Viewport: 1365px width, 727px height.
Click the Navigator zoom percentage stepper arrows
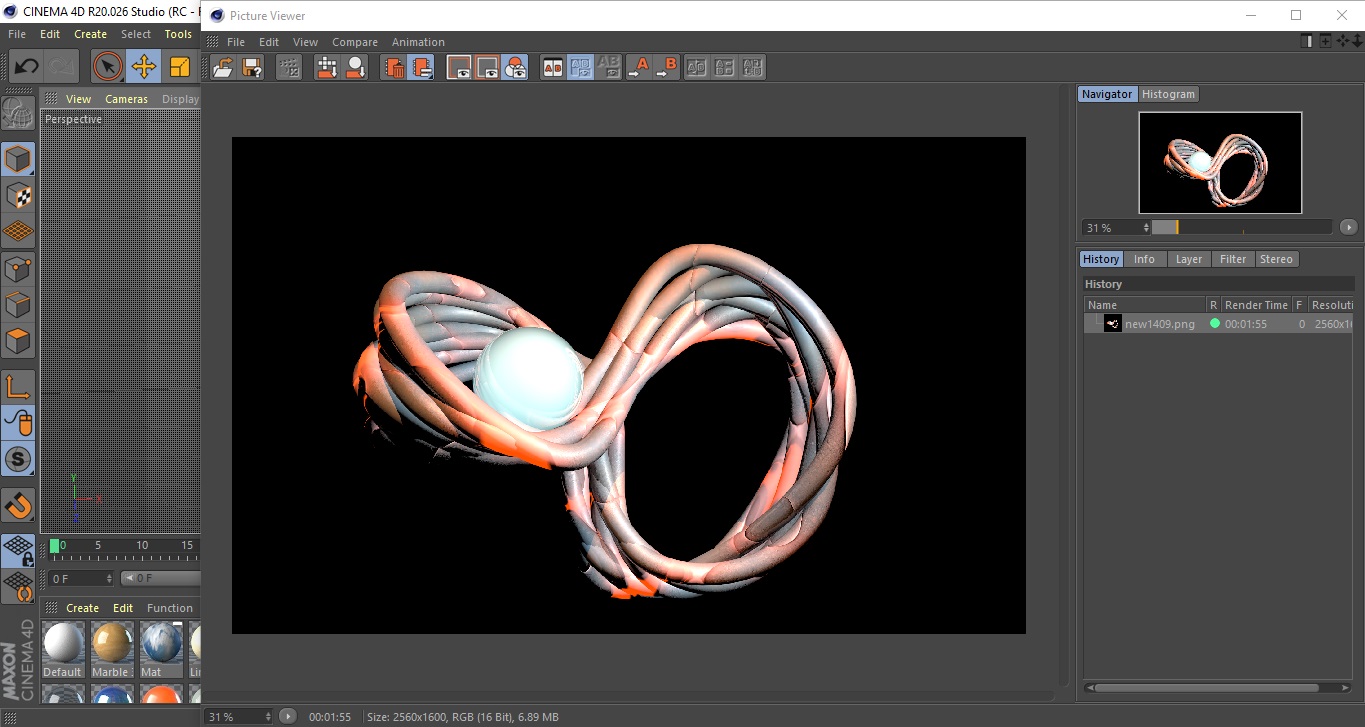1146,228
